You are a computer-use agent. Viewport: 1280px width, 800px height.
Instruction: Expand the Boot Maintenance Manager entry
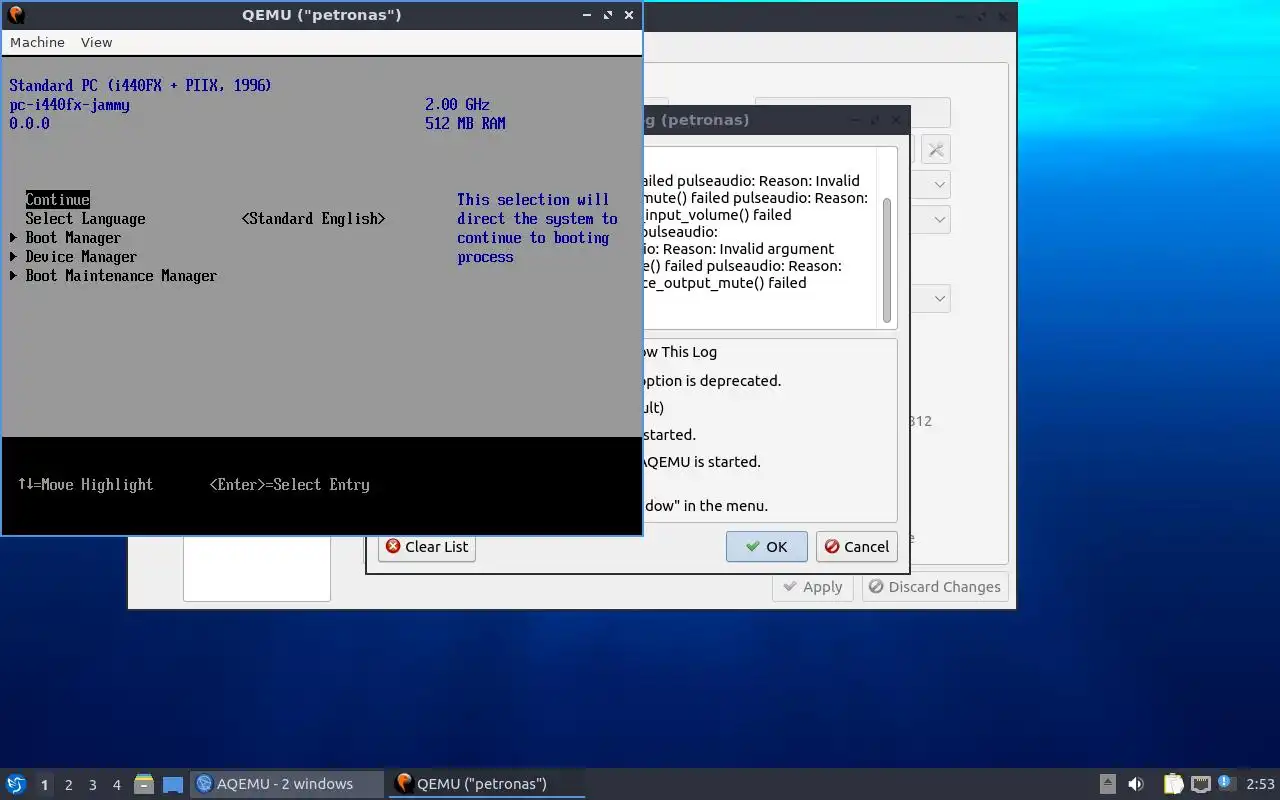pos(121,275)
